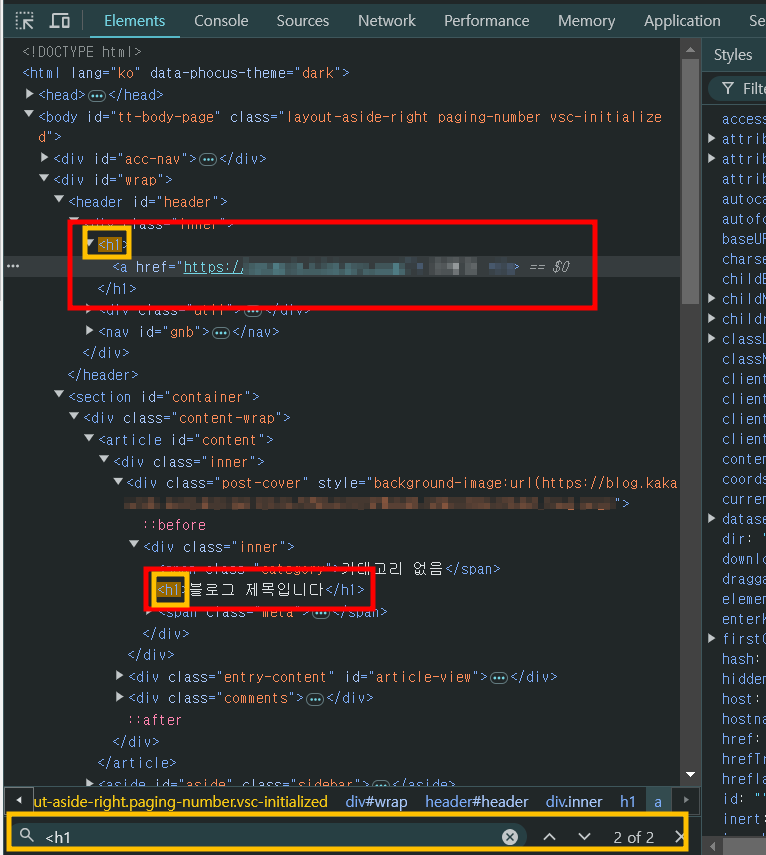Select the closing </header> tag line
Viewport: 766px width, 855px height.
click(x=103, y=375)
